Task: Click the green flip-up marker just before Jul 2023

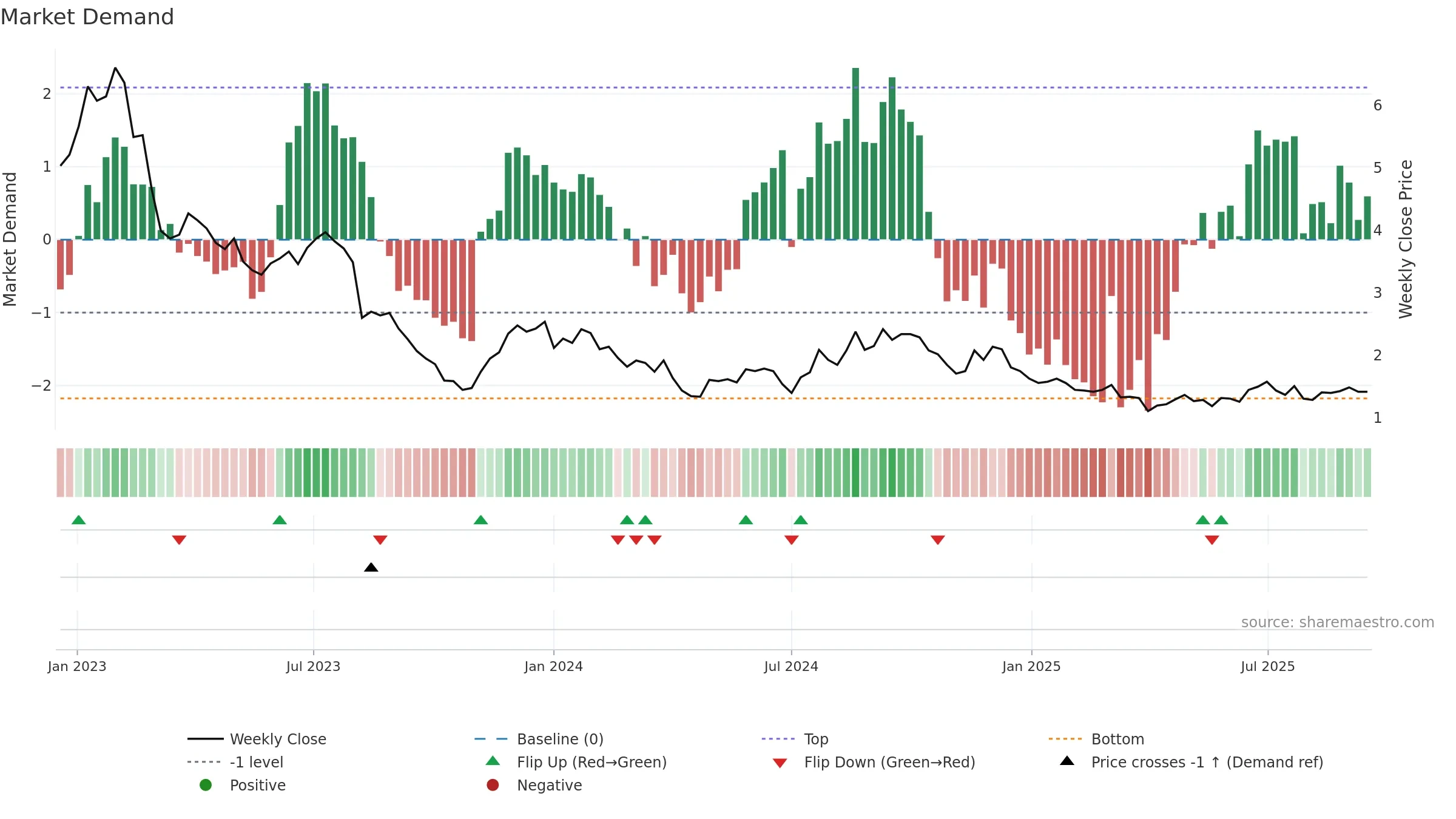Action: [280, 519]
